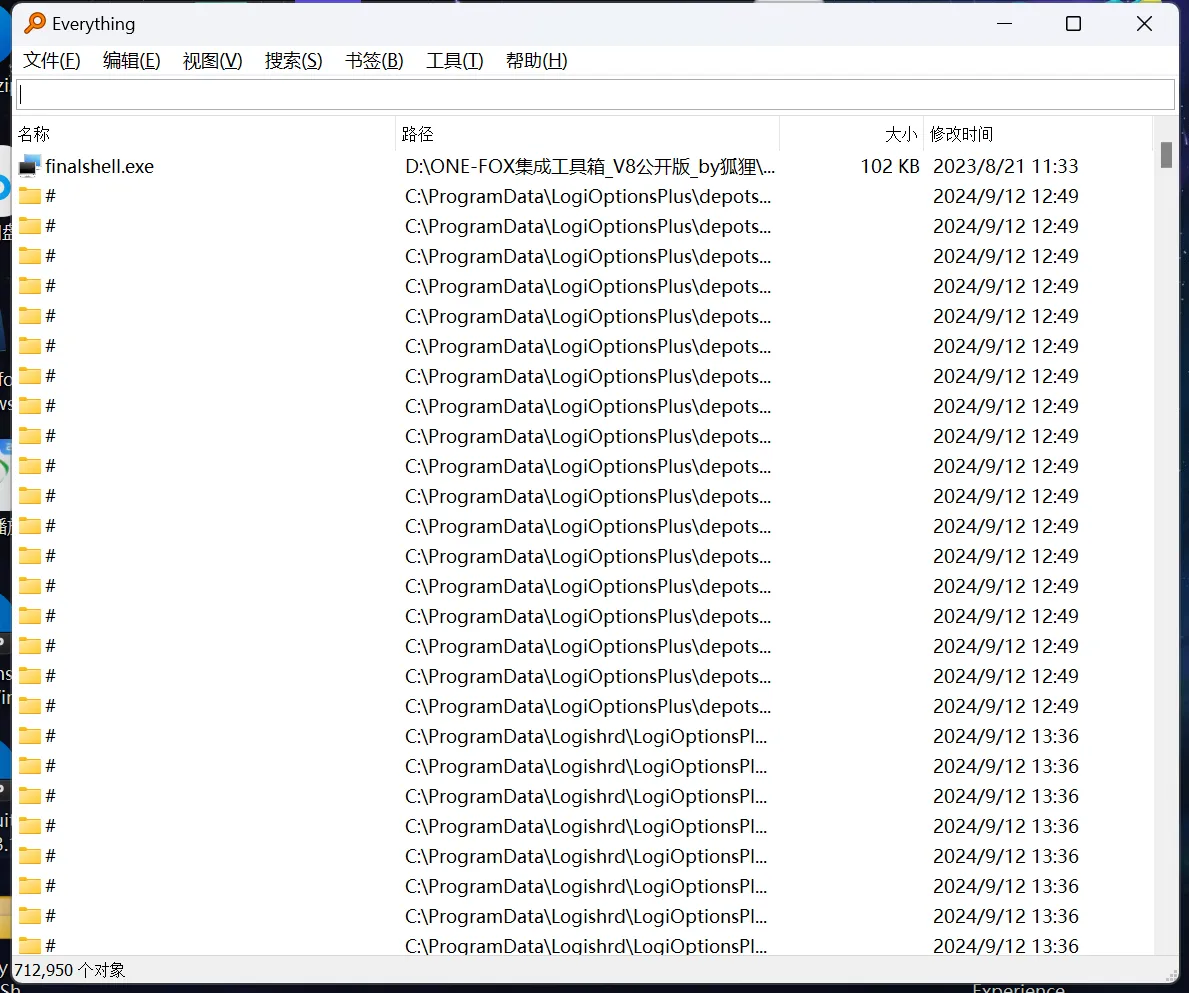Sort results by the 名称 column header
1189x993 pixels.
click(x=205, y=134)
